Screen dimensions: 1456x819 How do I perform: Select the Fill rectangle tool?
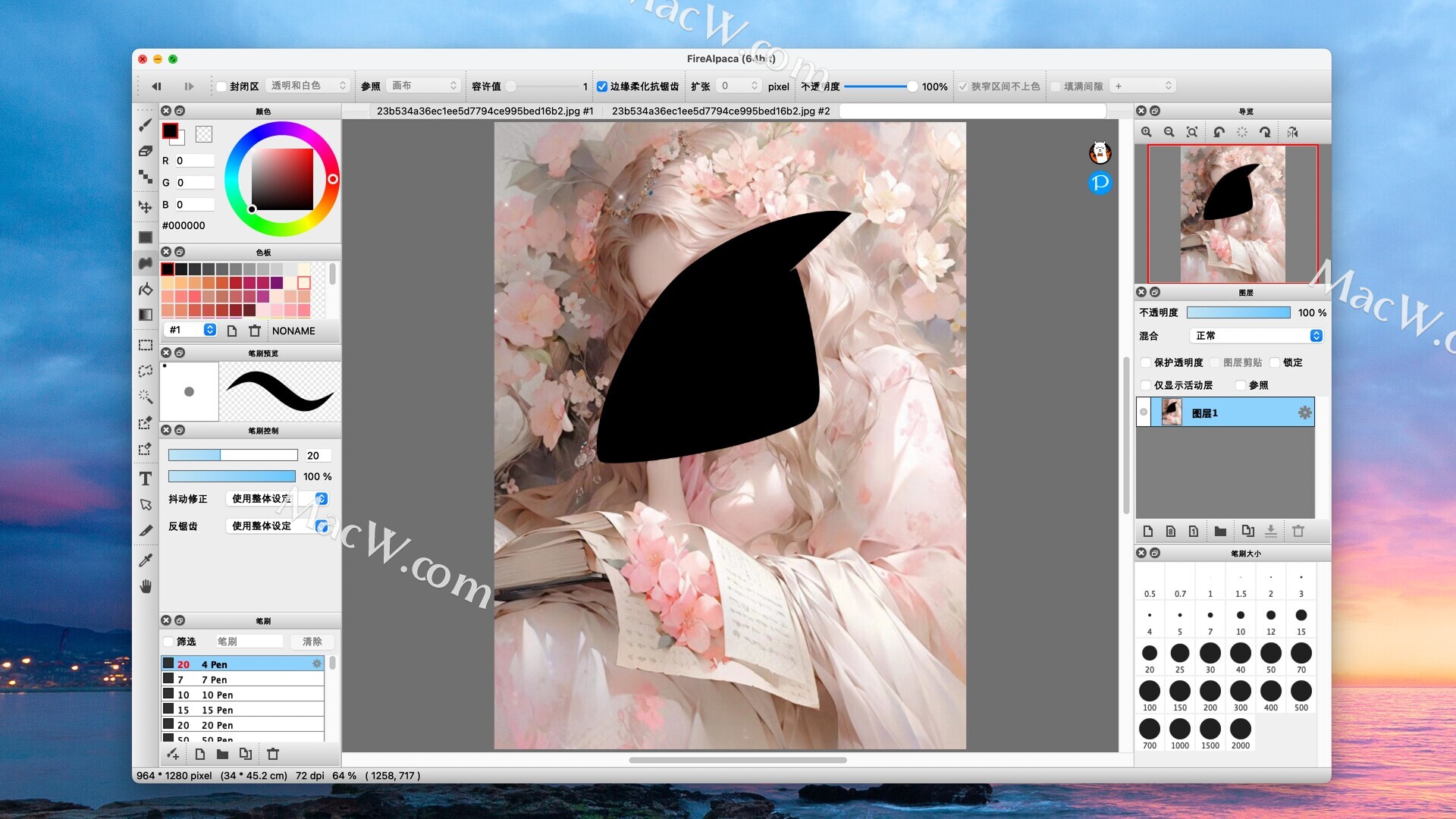tap(146, 237)
